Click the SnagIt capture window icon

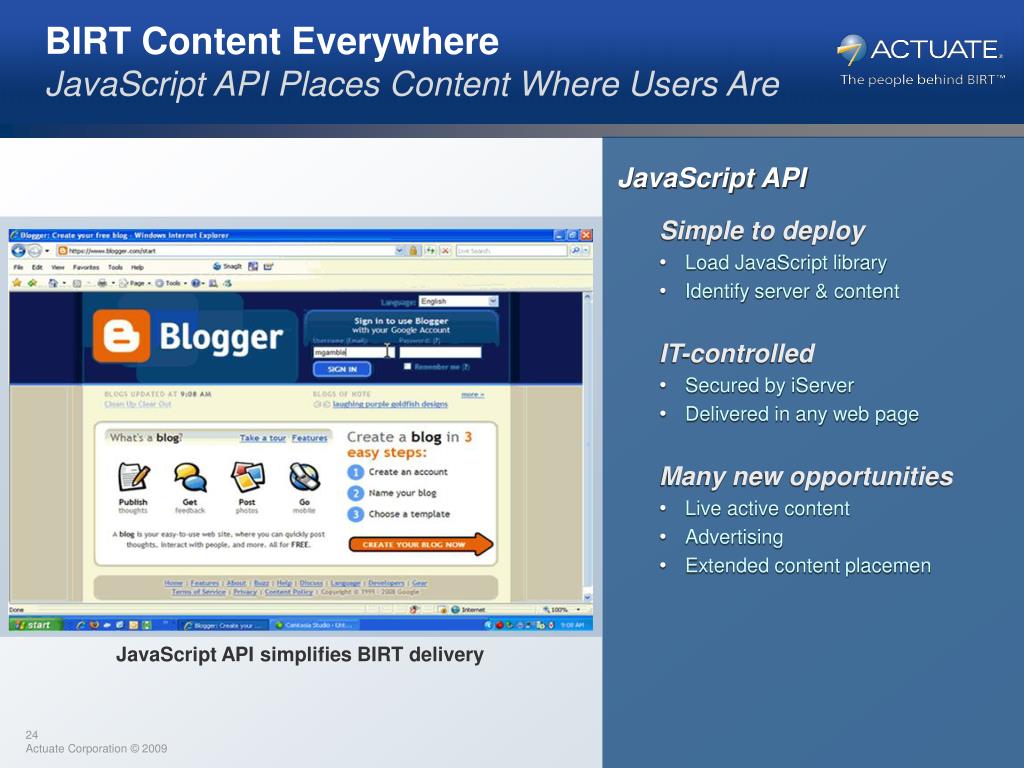coord(253,266)
